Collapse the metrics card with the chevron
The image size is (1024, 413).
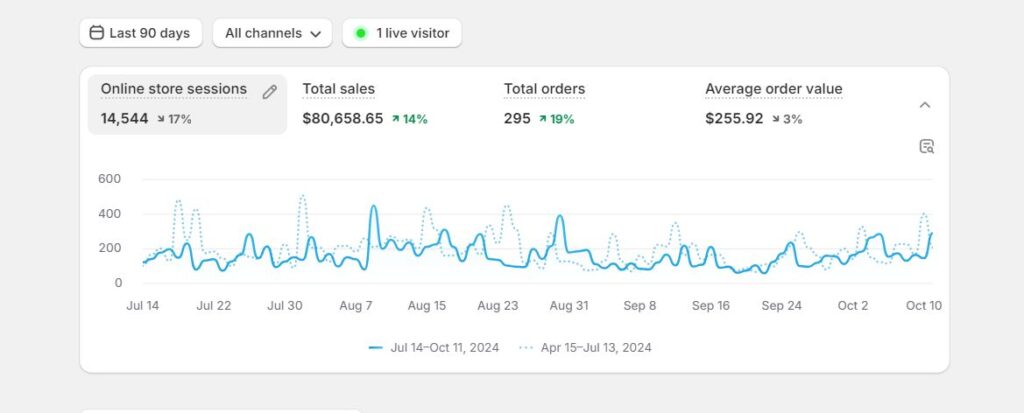(925, 105)
